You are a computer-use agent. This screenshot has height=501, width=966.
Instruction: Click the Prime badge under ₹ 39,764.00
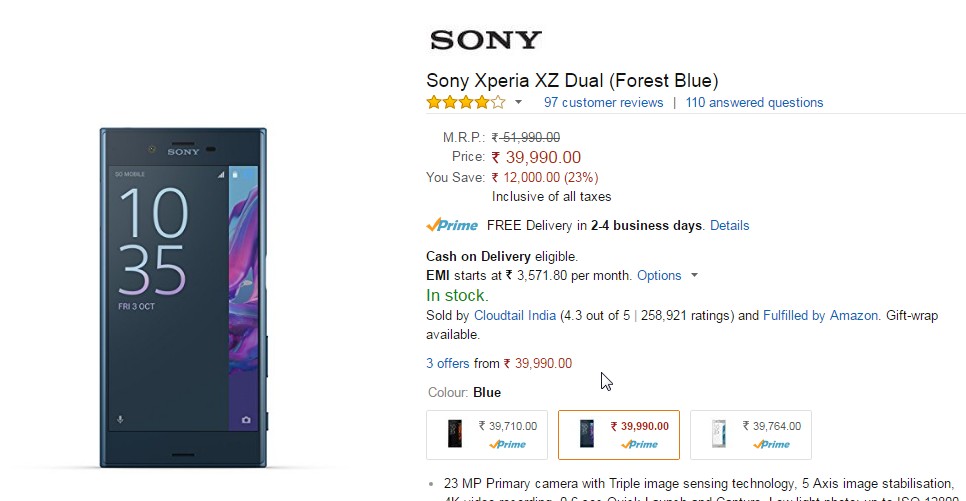pos(771,444)
